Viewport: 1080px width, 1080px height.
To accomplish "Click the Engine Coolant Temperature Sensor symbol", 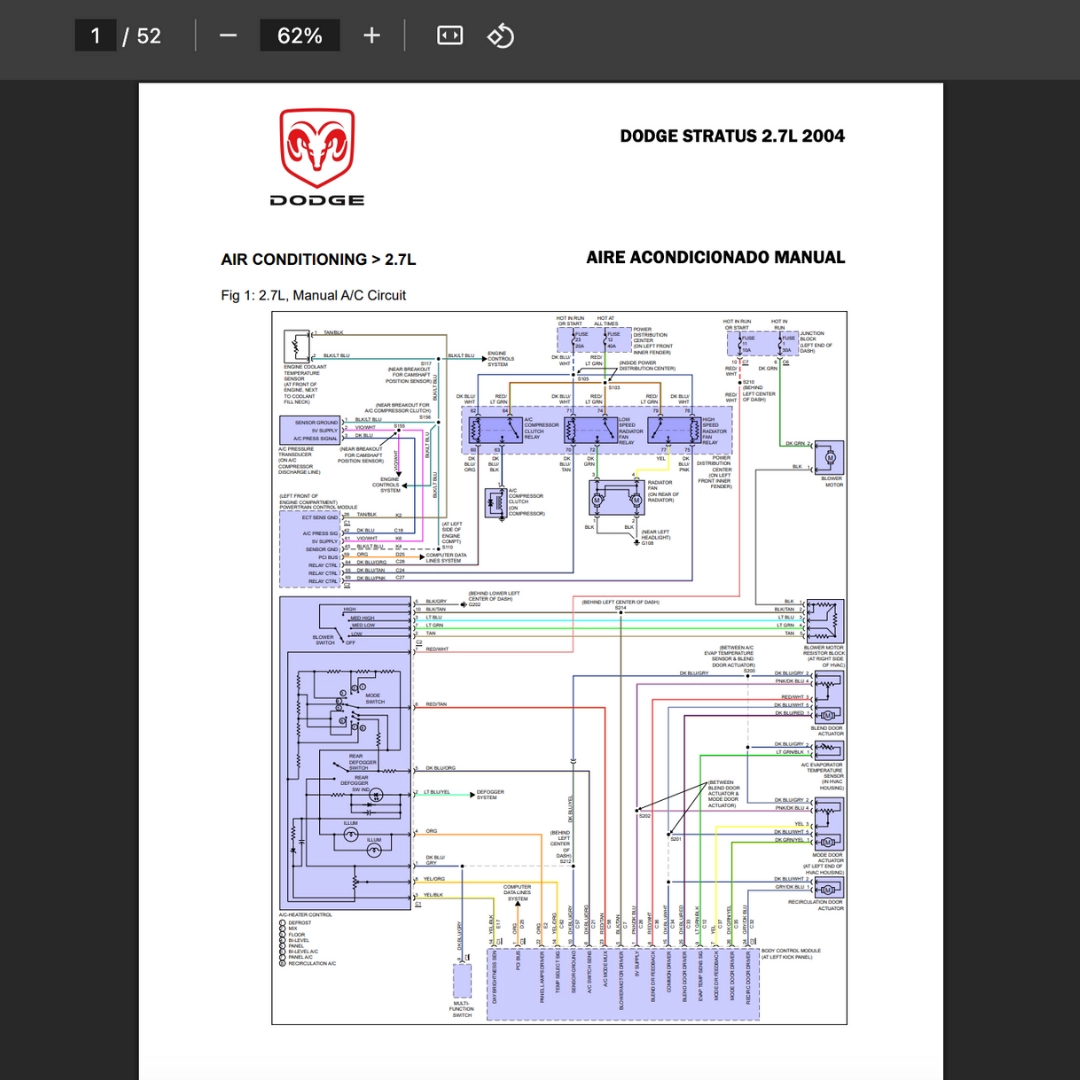I will point(297,346).
